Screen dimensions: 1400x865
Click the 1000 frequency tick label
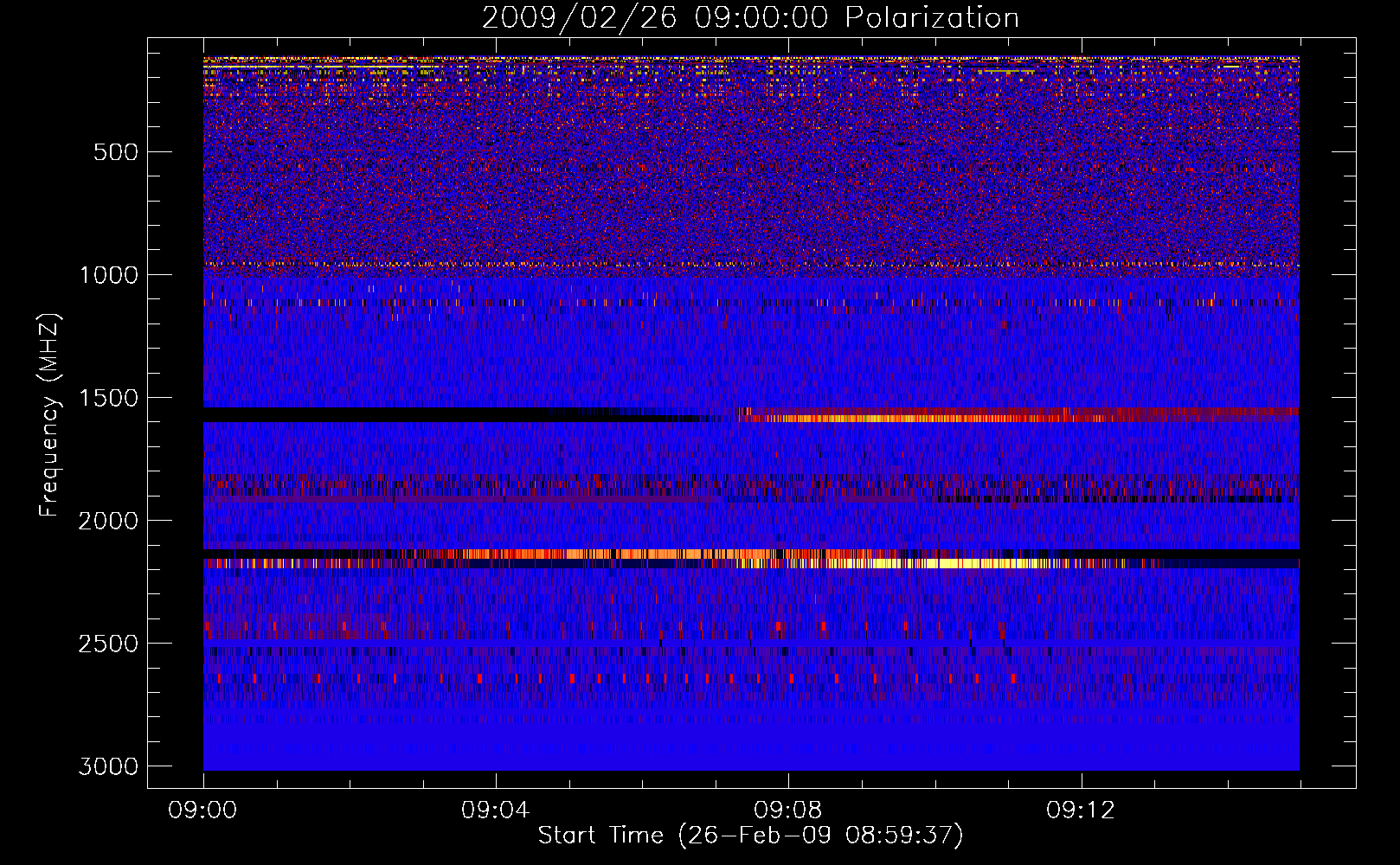click(108, 275)
